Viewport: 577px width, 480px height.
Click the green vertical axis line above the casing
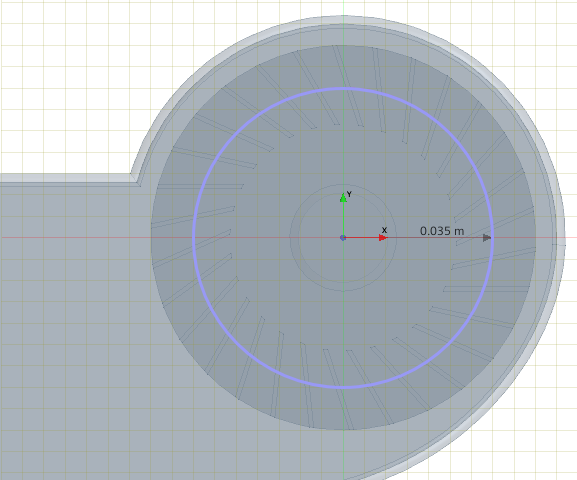tap(343, 7)
